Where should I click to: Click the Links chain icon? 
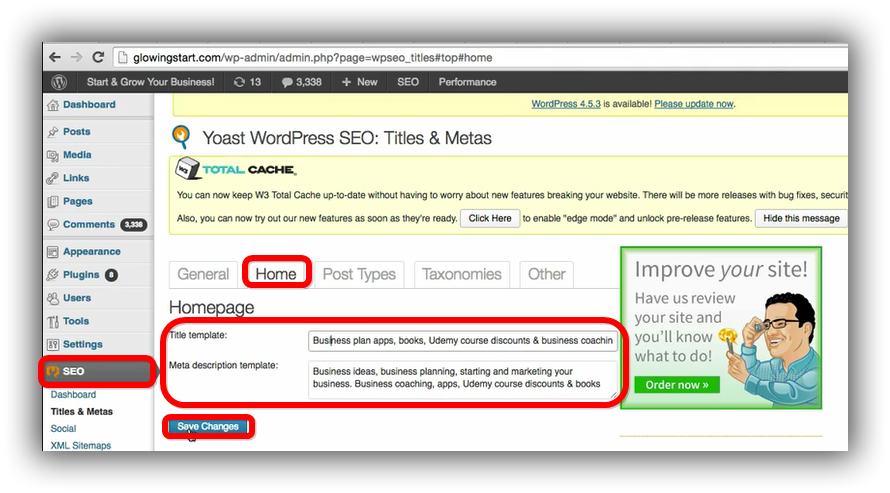click(x=53, y=178)
